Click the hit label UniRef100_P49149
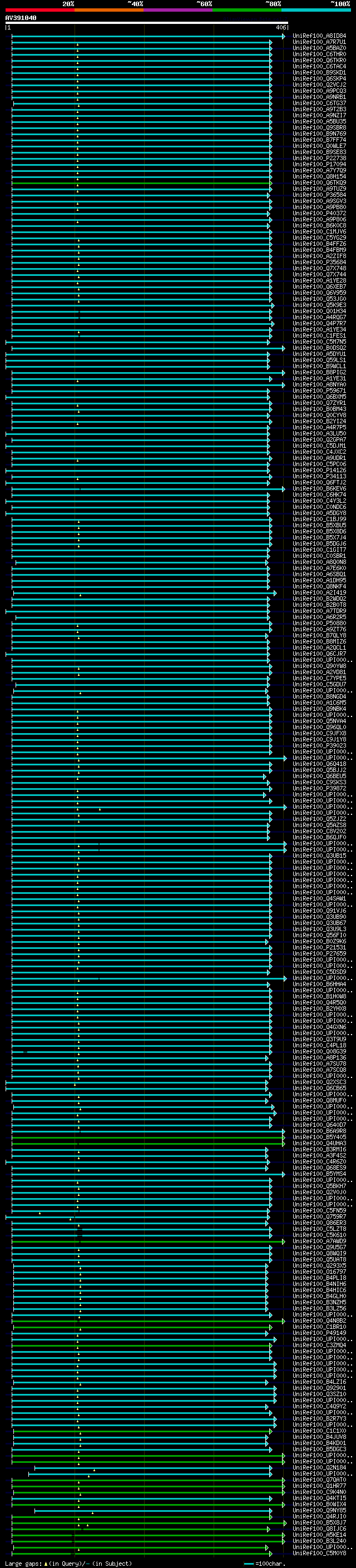This screenshot has width=356, height=1568. tap(319, 1333)
